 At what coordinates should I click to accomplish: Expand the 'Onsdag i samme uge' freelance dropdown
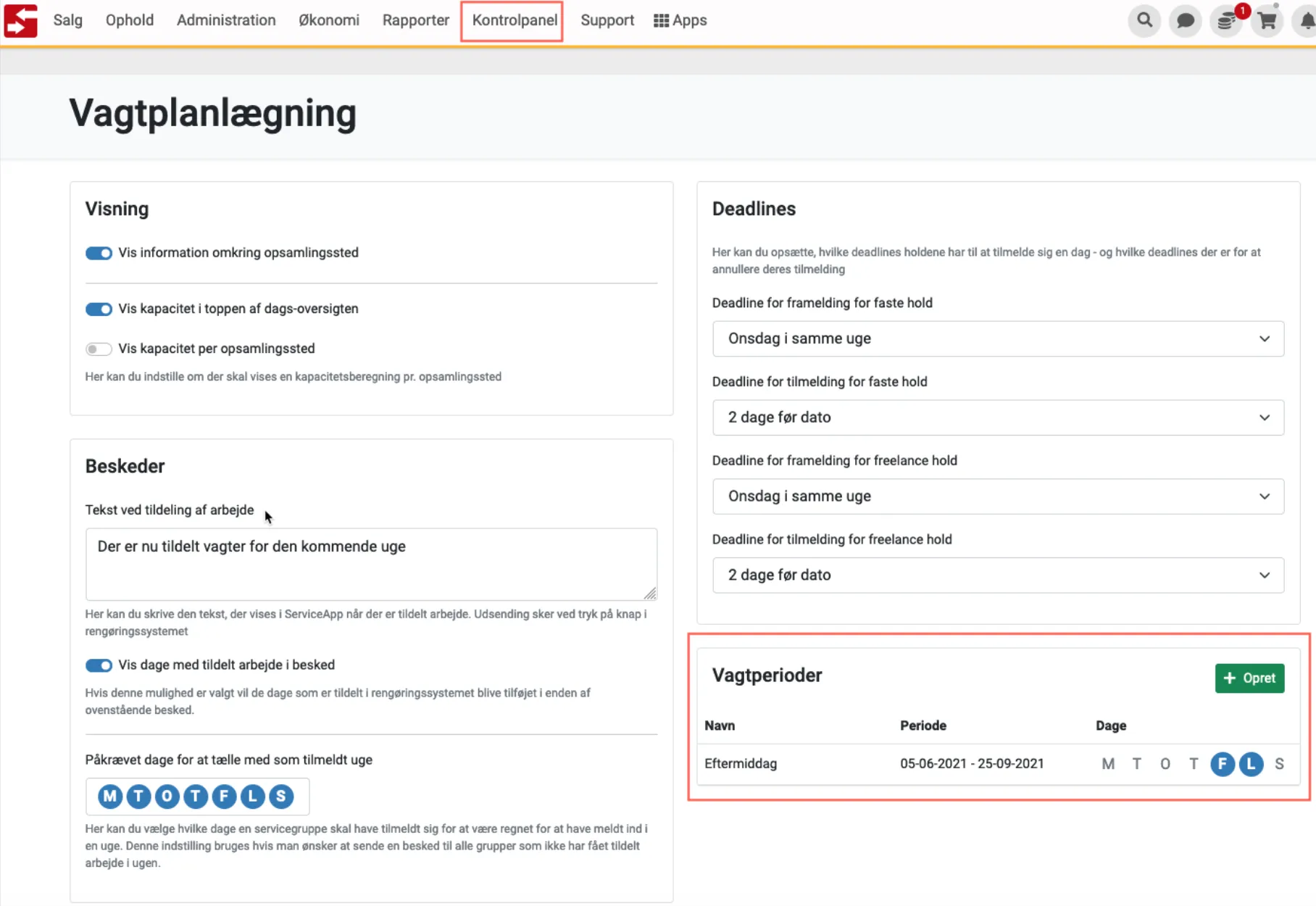(998, 496)
